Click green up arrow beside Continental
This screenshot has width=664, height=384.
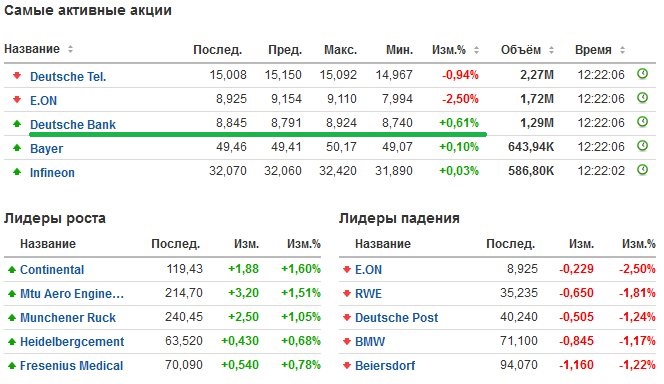[12, 269]
